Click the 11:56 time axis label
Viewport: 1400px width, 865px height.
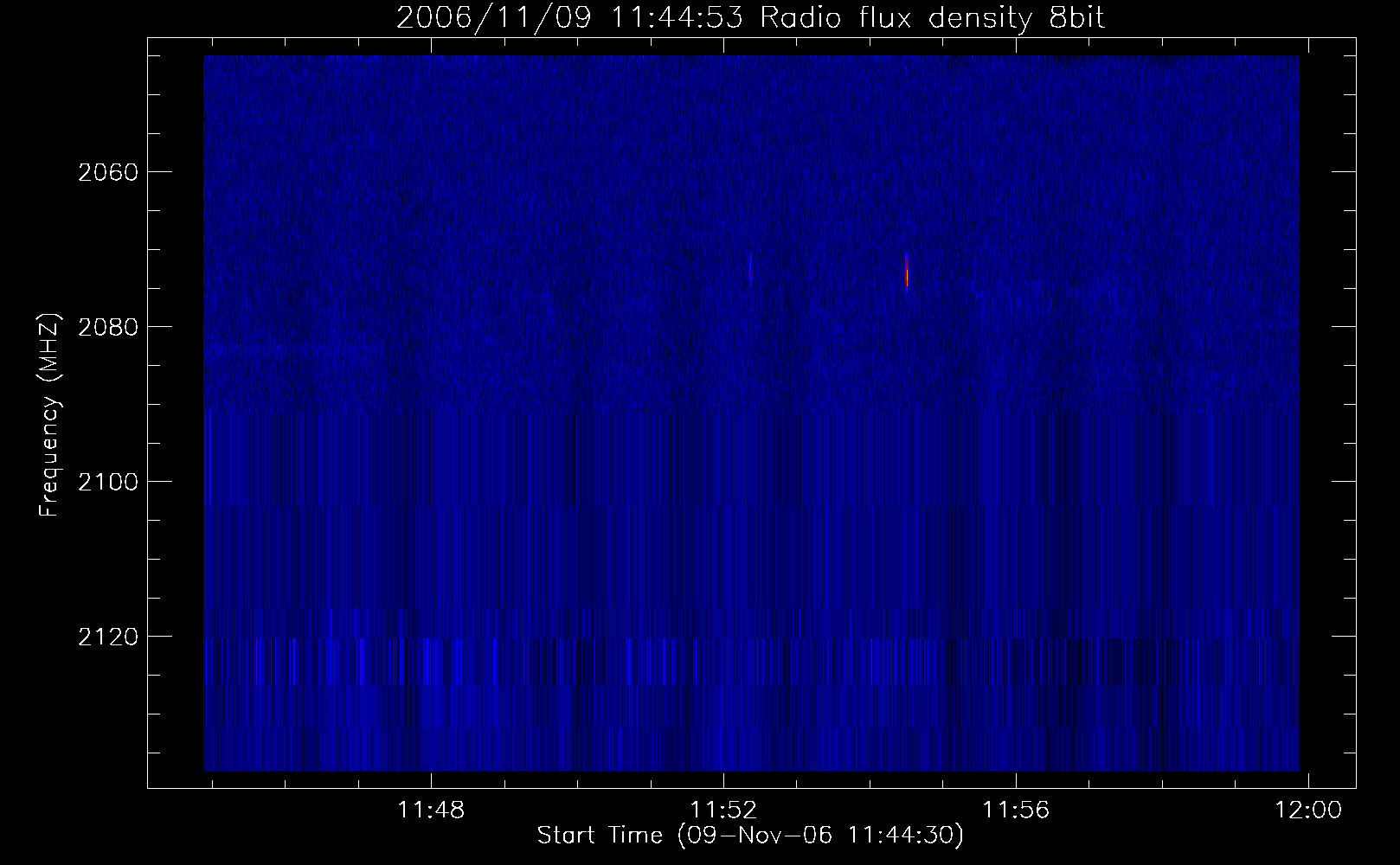pos(1016,811)
